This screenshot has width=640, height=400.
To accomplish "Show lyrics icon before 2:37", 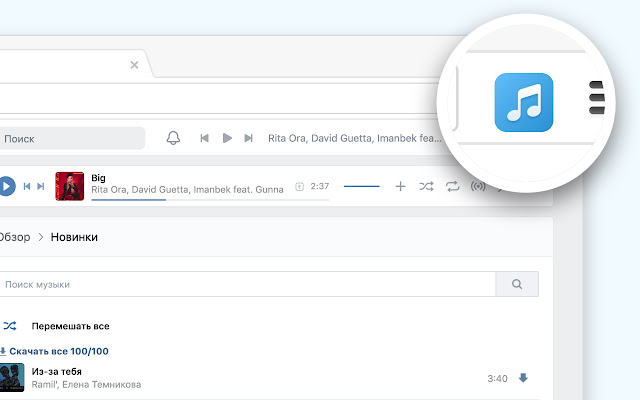I will point(300,187).
